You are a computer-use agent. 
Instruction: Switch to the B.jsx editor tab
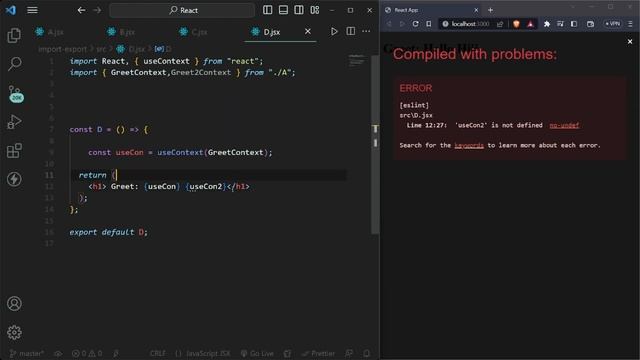(x=121, y=32)
